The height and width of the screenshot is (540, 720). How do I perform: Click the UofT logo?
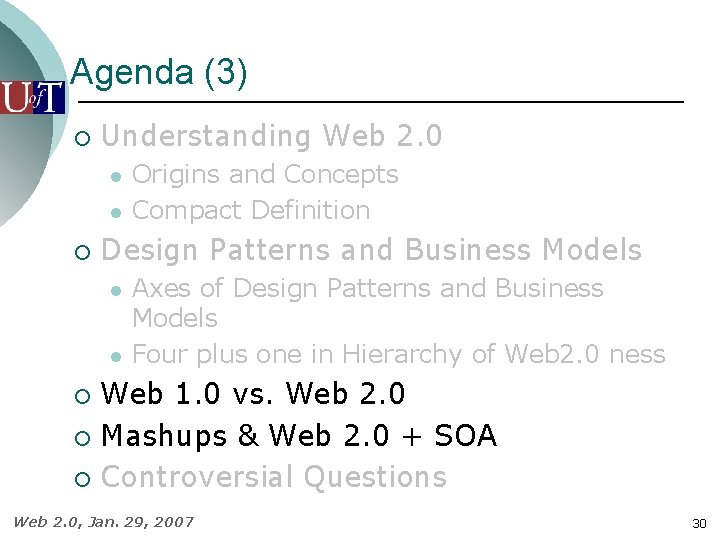point(32,98)
